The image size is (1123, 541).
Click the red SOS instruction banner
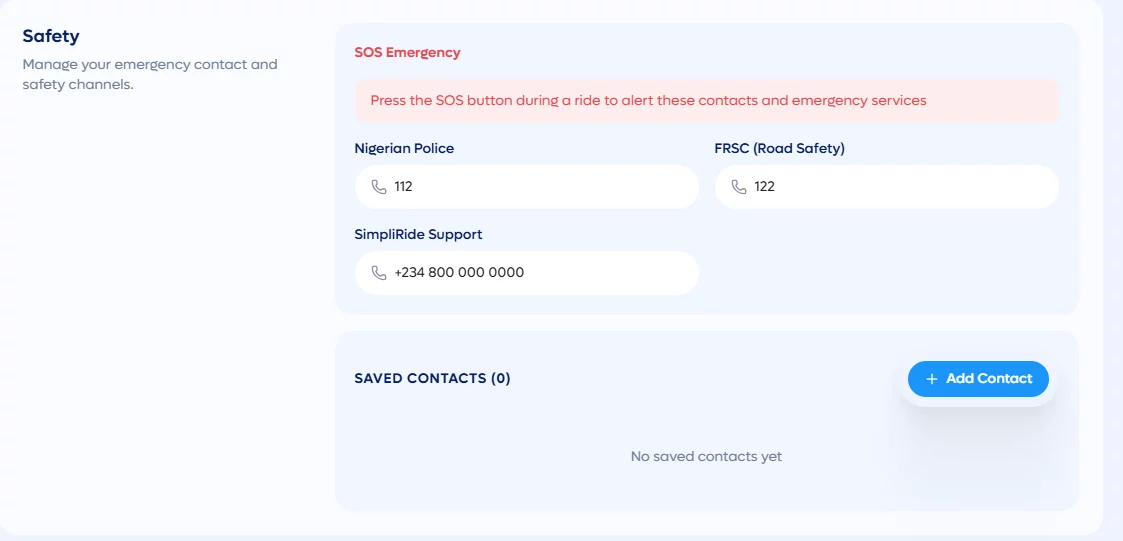click(707, 100)
